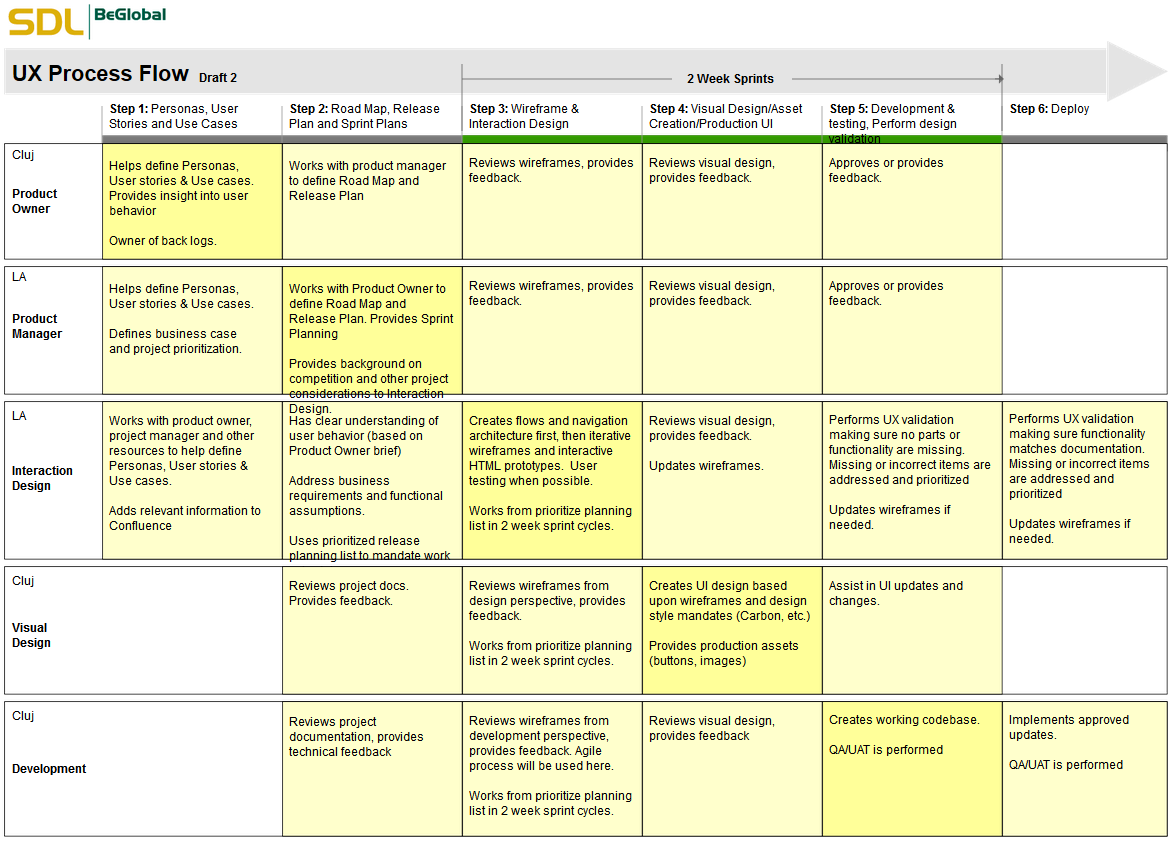Click the Product Owner row label
Screen dimensions: 1176x845
35,201
